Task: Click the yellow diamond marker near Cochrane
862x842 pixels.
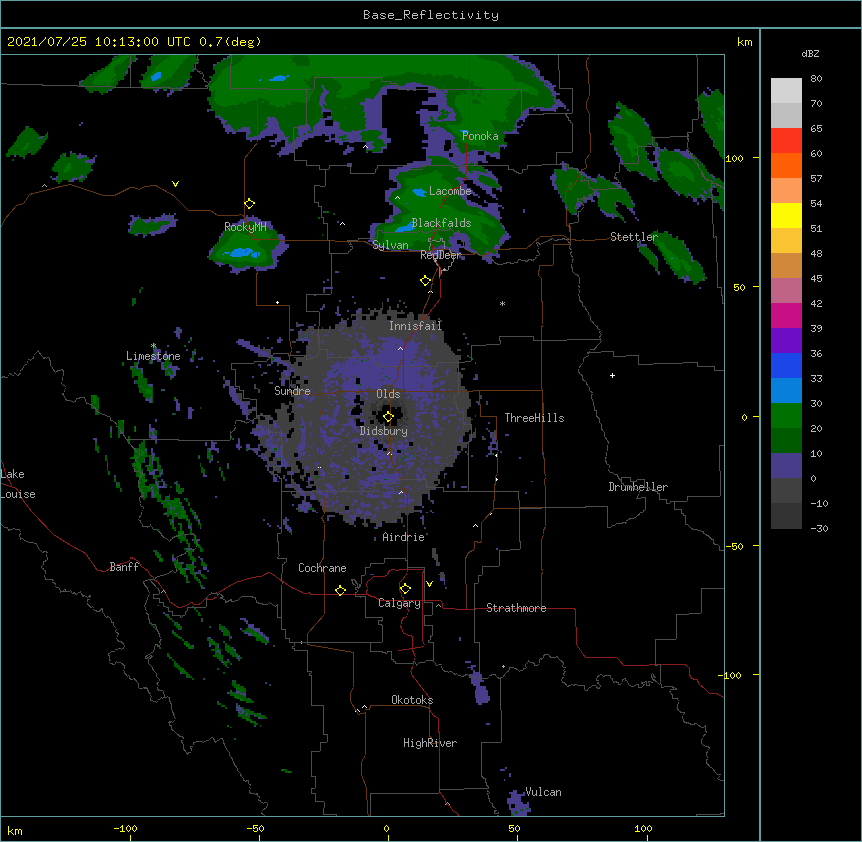Action: coord(340,590)
